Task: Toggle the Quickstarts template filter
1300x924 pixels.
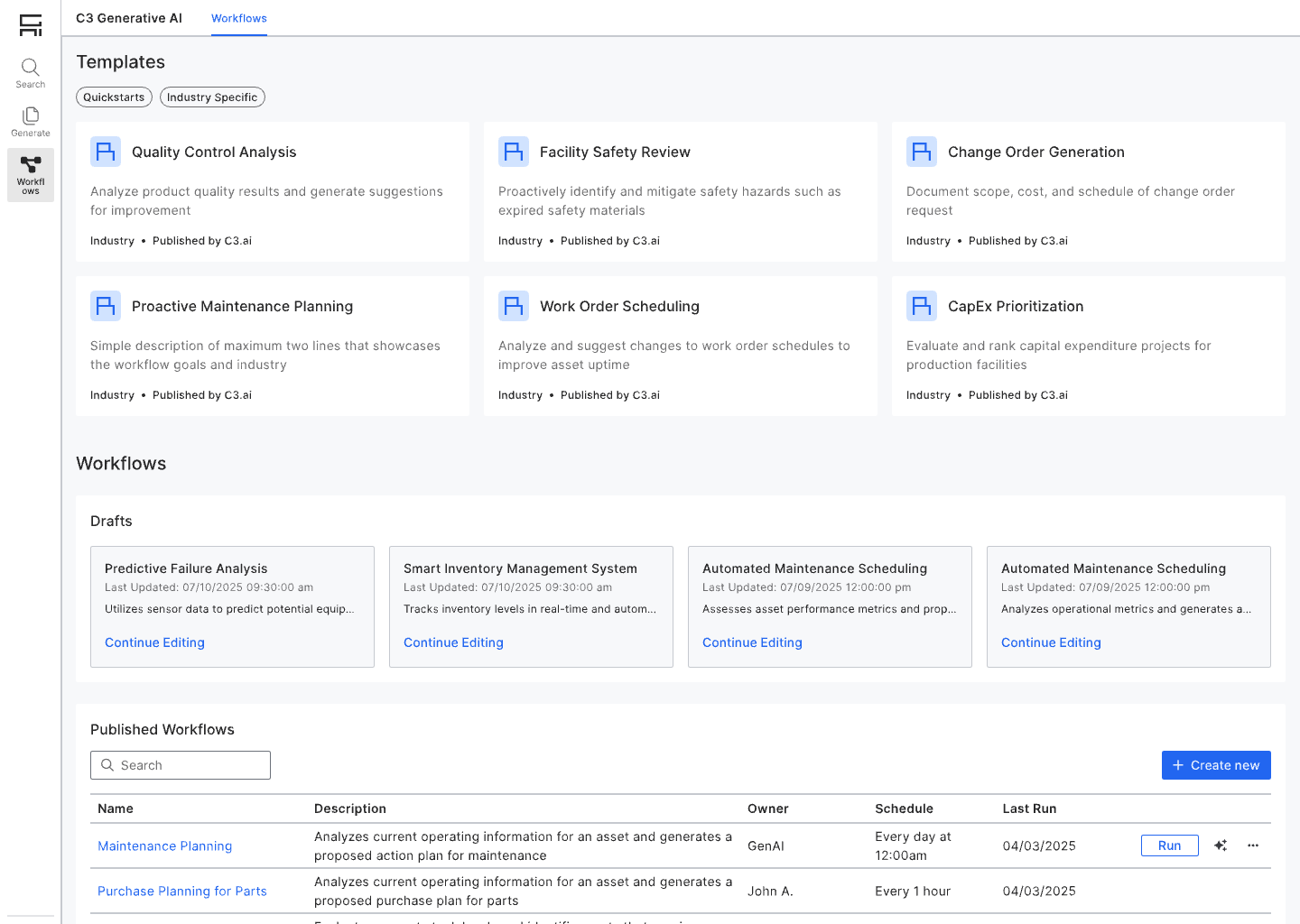Action: 114,97
